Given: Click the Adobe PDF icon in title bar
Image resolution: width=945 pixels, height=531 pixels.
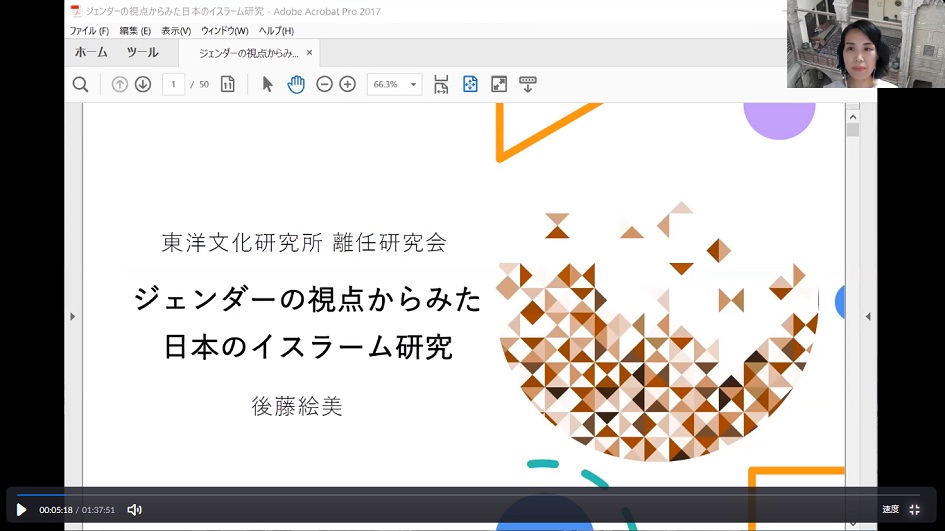Looking at the screenshot, I should tap(76, 11).
